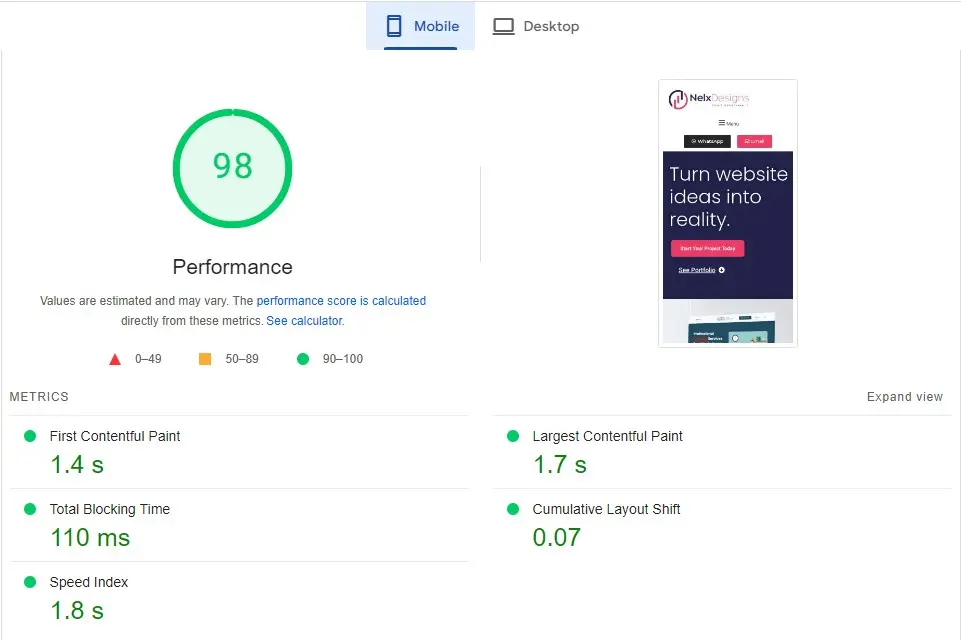Click the green dot beside Cumulative Layout Shift
The height and width of the screenshot is (640, 961).
(x=515, y=510)
